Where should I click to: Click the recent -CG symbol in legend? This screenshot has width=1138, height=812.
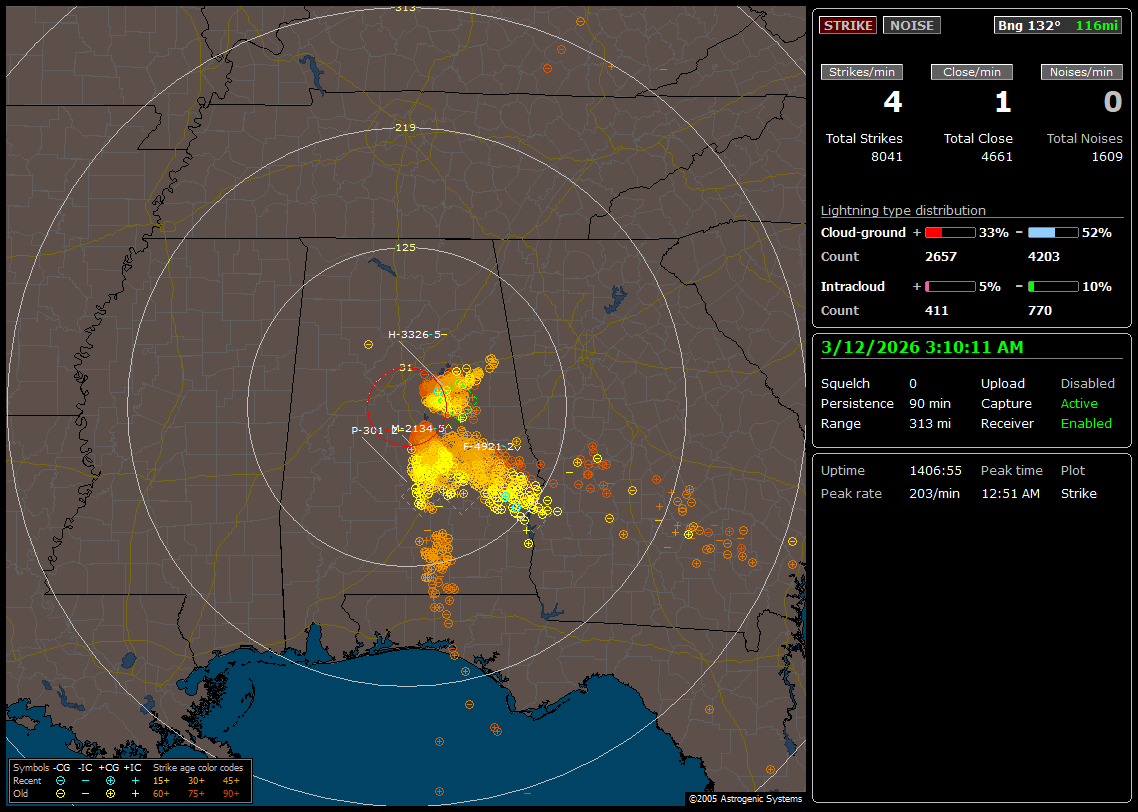tap(60, 780)
